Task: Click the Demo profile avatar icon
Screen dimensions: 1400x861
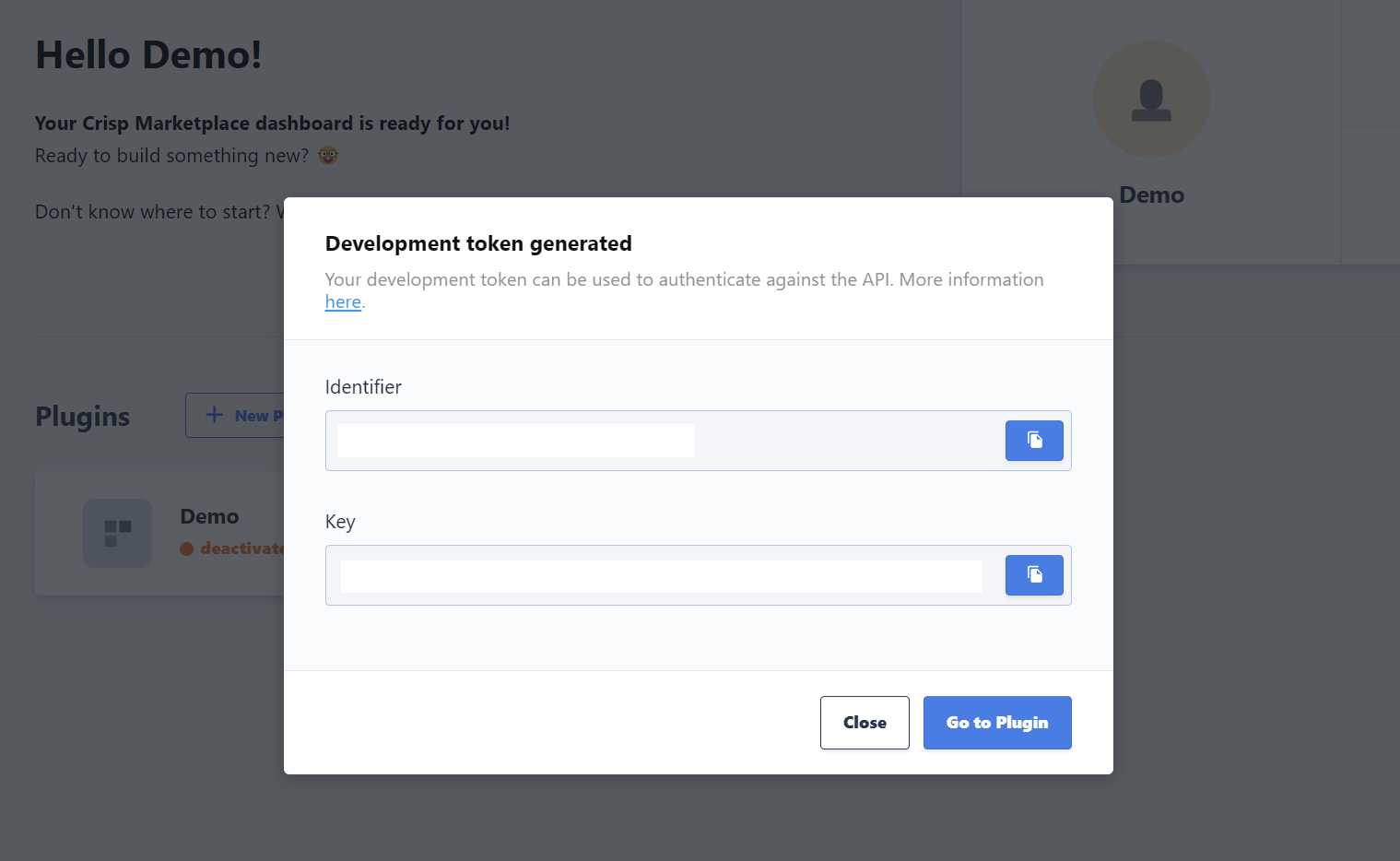Action: 1151,100
